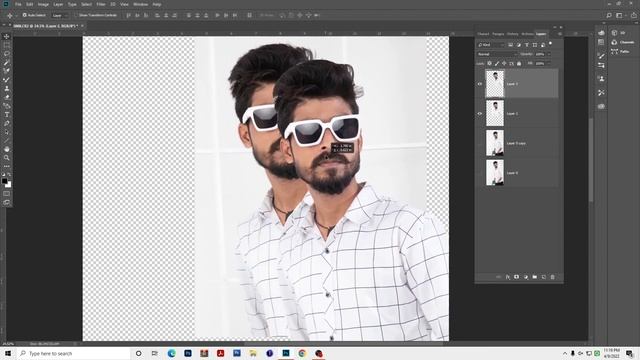Image resolution: width=640 pixels, height=360 pixels.
Task: Open the Channels collapsed panel on right
Action: click(x=623, y=42)
